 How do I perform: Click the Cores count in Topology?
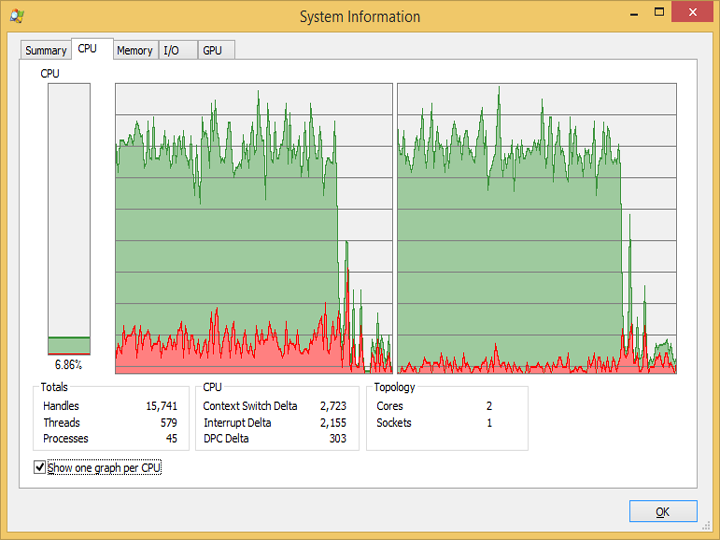pos(489,406)
